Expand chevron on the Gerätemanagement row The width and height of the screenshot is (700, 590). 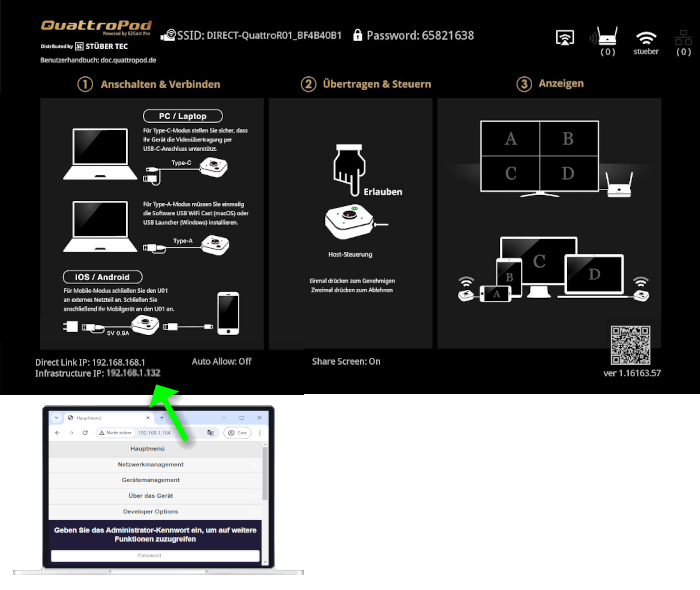pos(255,480)
